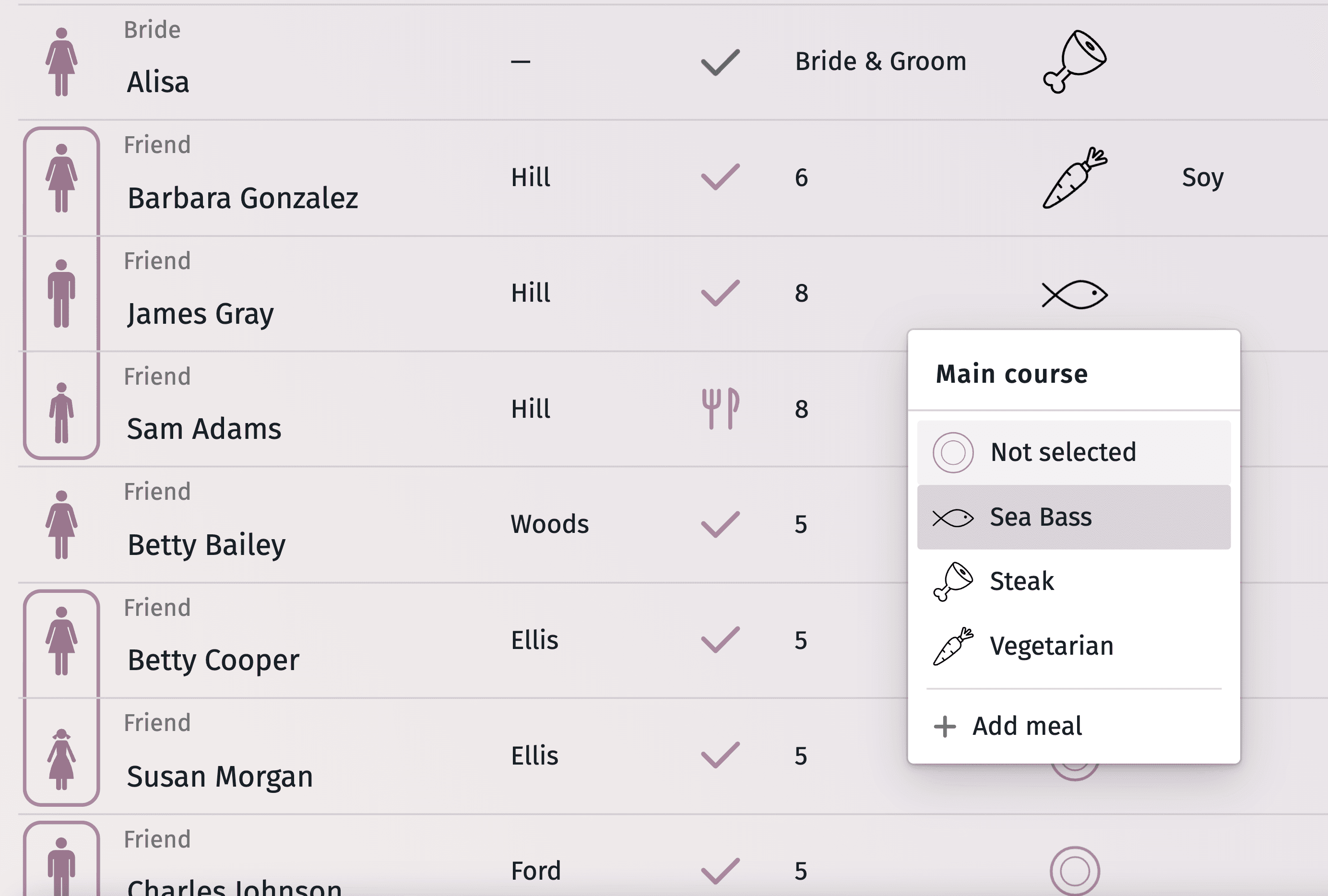Viewport: 1328px width, 896px height.
Task: Click the Soy allergy label for Barbara
Action: coord(1202,178)
